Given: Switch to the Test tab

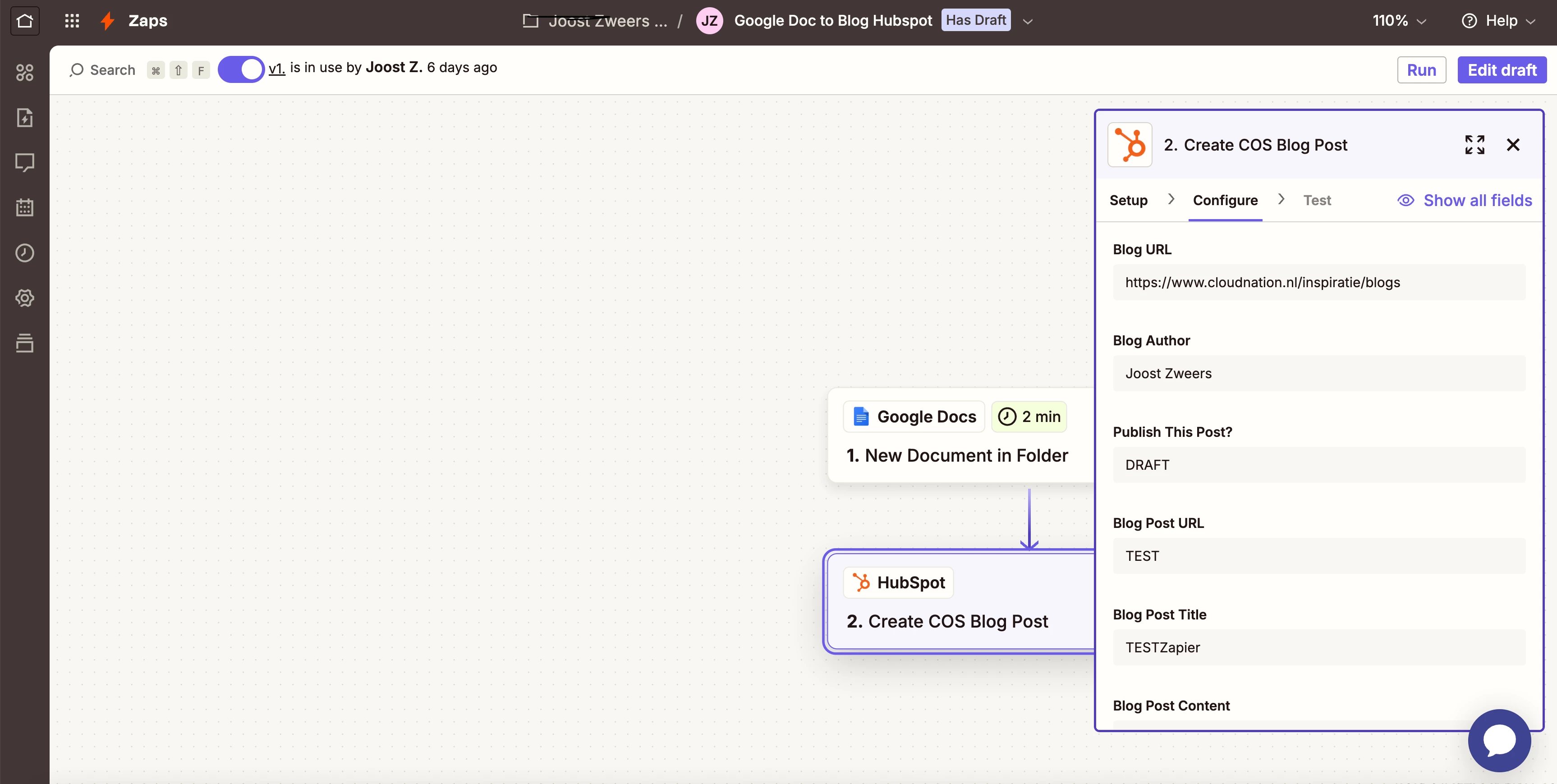Looking at the screenshot, I should click(1317, 201).
